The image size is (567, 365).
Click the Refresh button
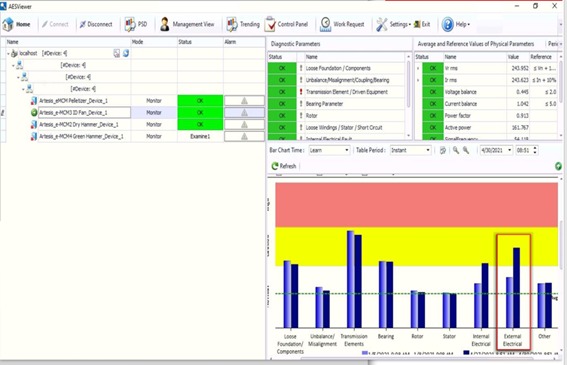(284, 166)
